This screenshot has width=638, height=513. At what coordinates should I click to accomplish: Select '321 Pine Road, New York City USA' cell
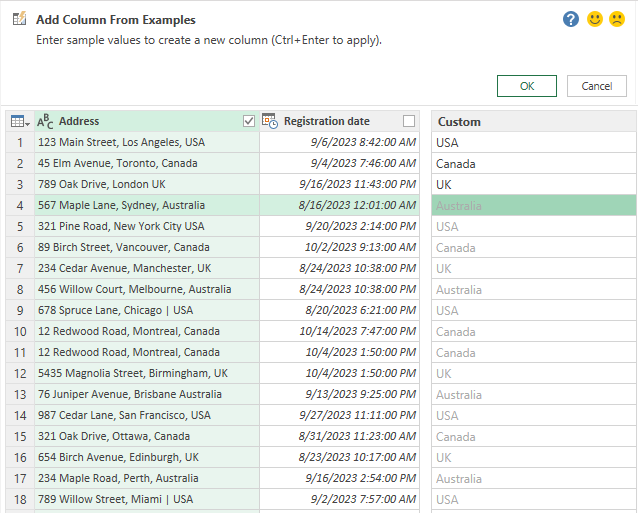(x=147, y=227)
